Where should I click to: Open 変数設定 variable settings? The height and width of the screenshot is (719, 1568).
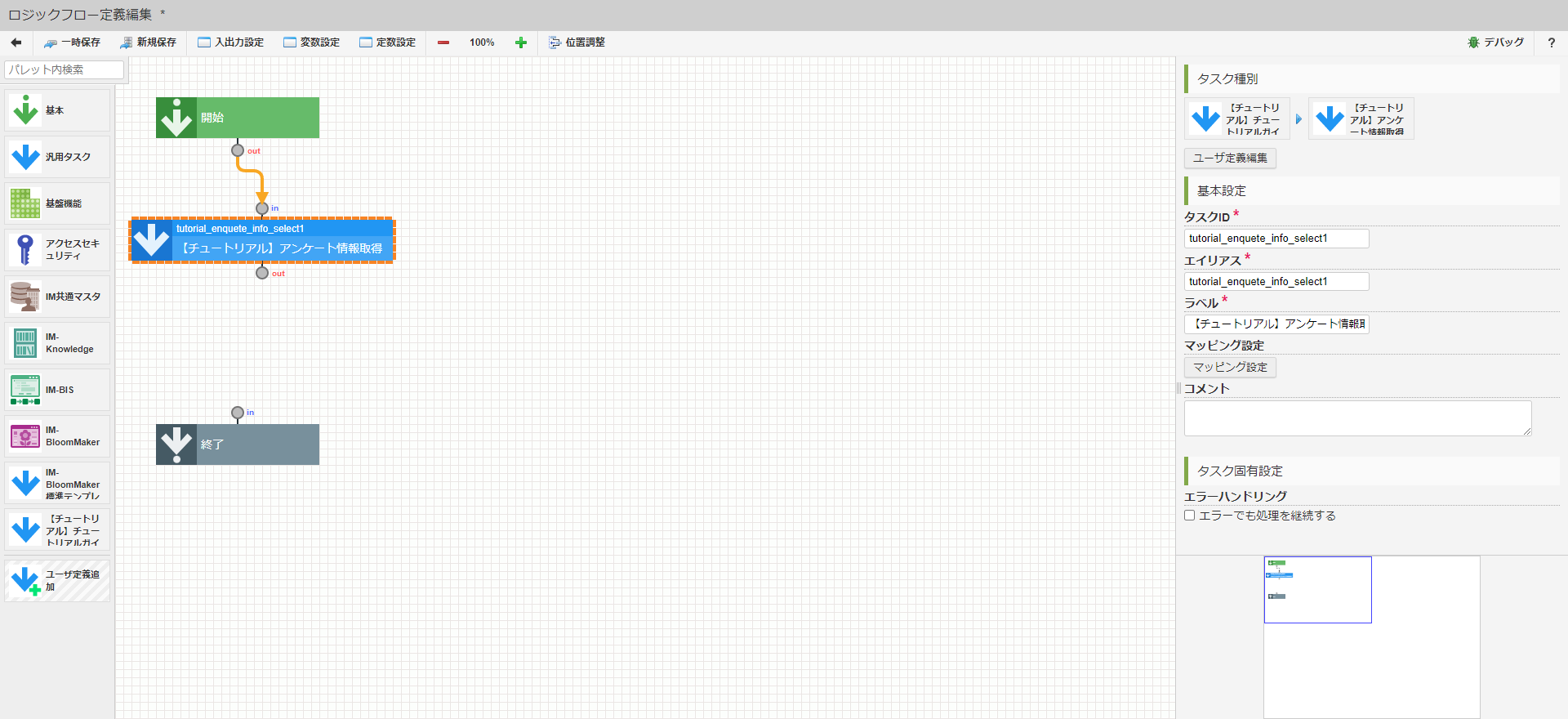(312, 42)
